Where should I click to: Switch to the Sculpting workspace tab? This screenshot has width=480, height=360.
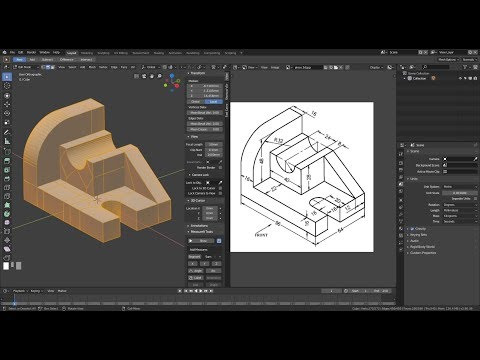(103, 53)
